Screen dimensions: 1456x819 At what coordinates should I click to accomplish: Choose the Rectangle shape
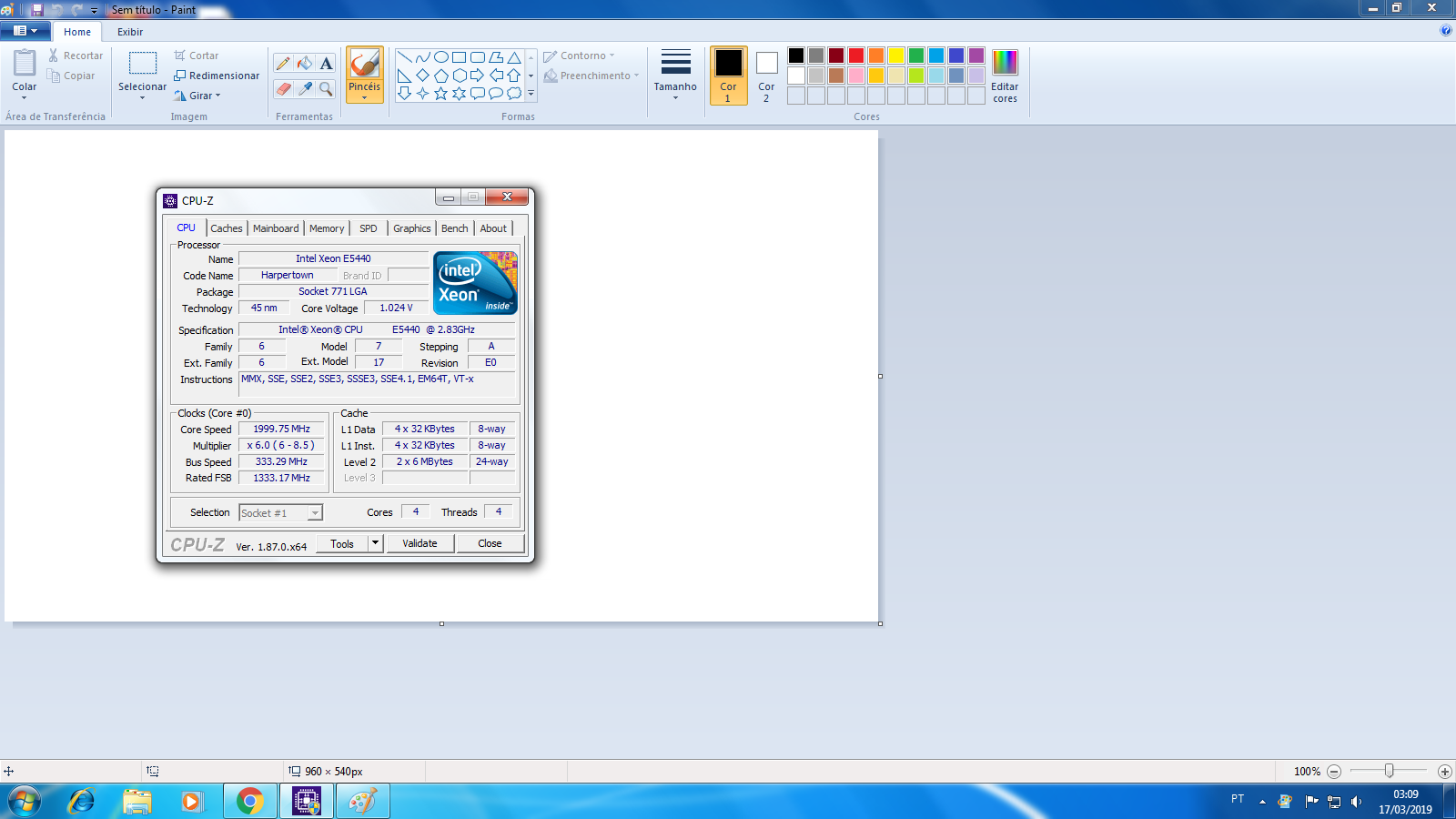pyautogui.click(x=460, y=57)
